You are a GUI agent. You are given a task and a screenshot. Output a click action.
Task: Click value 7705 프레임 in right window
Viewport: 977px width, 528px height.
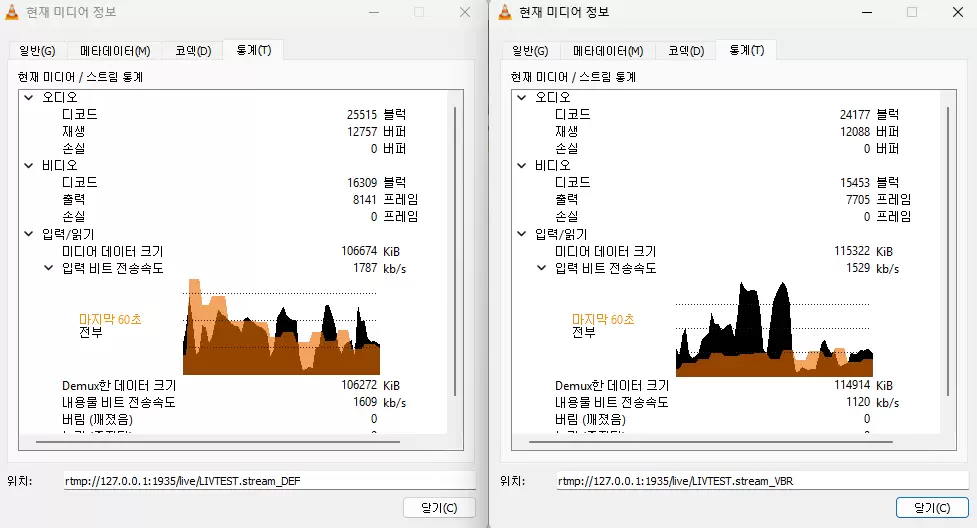(x=879, y=199)
